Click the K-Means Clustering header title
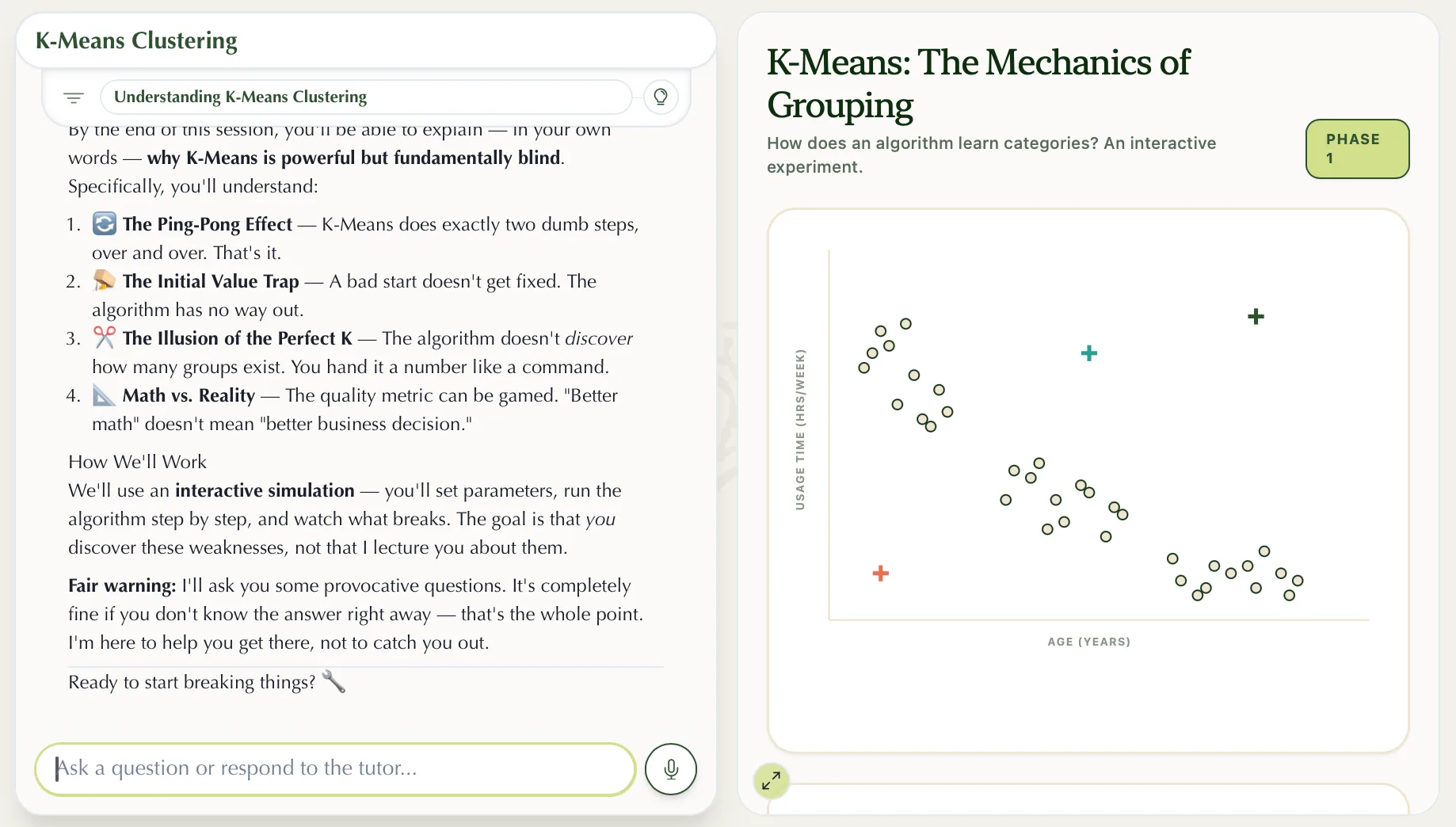Viewport: 1456px width, 827px height. (x=136, y=40)
